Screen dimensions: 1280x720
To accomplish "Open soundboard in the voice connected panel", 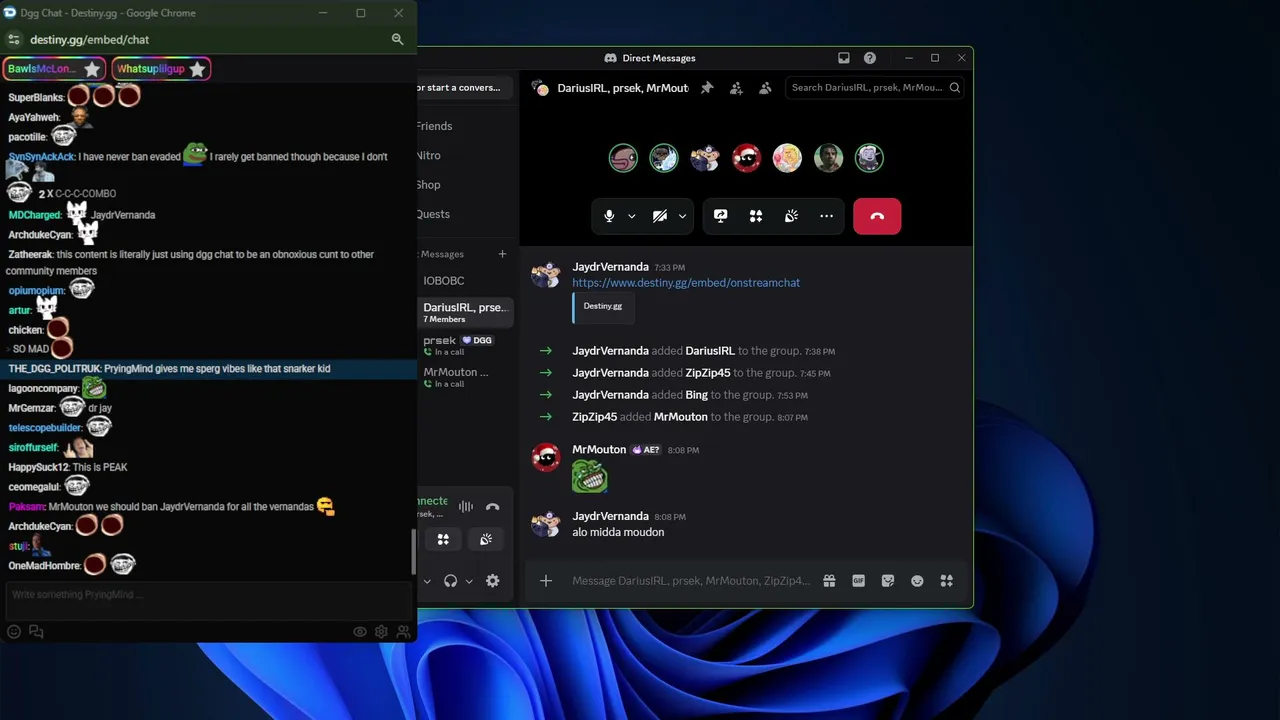I will click(x=486, y=540).
